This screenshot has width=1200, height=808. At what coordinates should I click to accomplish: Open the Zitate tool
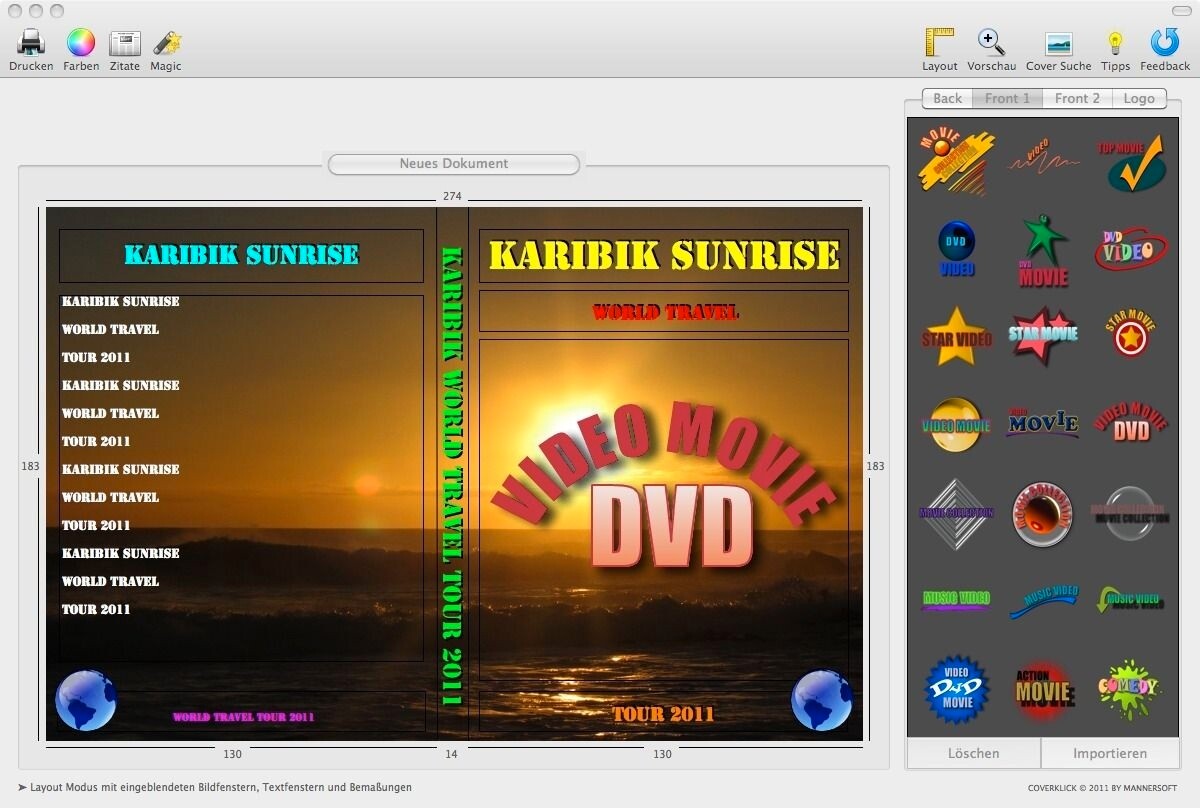click(x=125, y=43)
